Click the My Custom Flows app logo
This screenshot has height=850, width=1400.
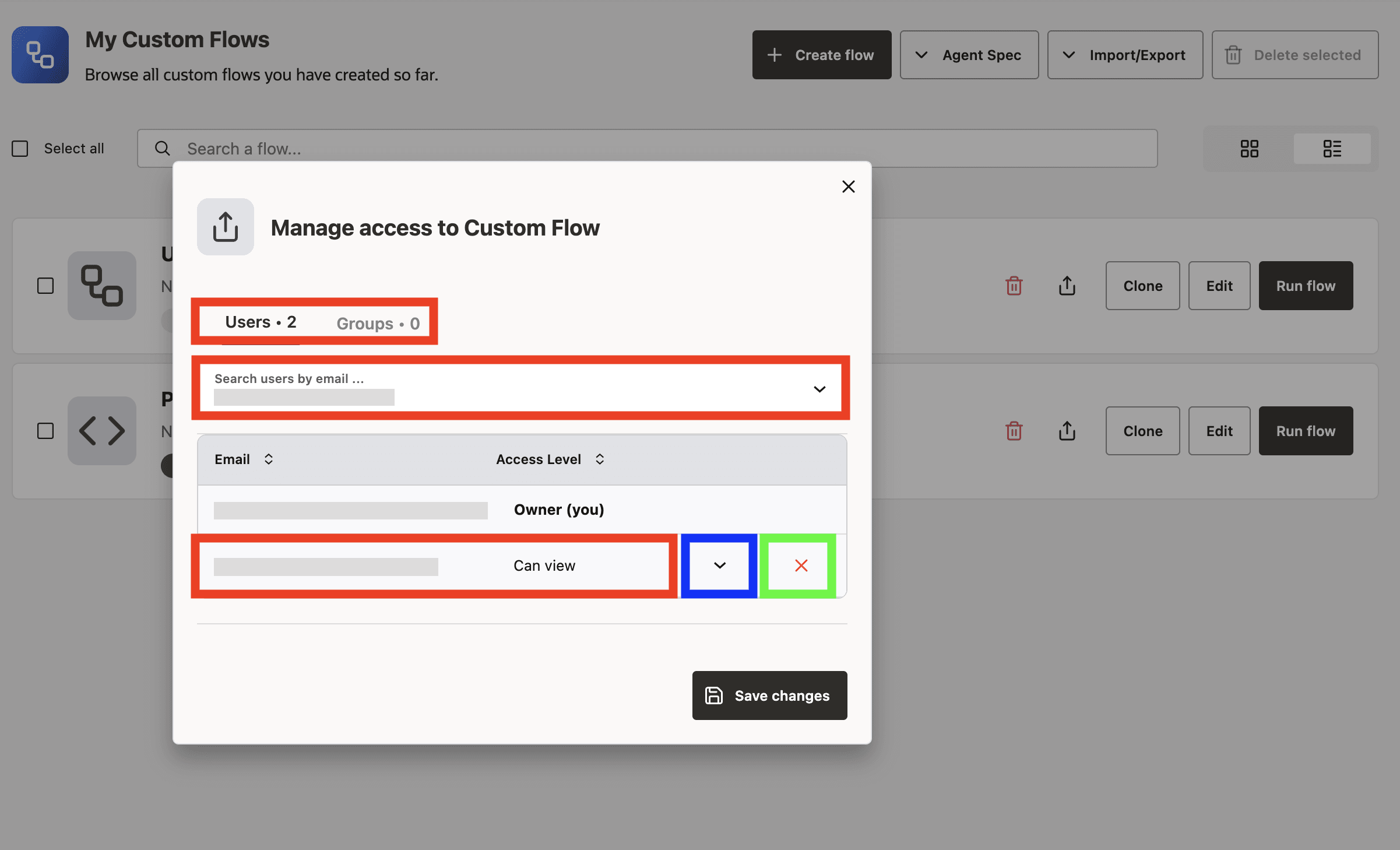point(40,55)
